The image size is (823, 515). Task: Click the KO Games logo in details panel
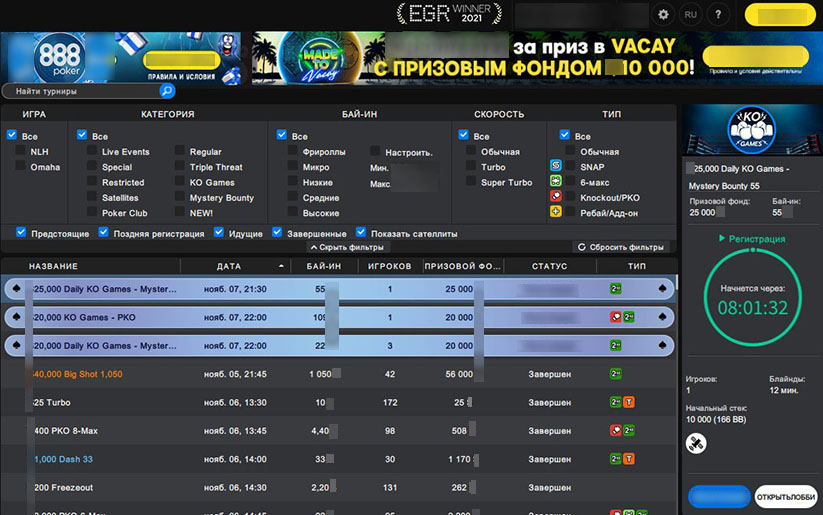point(751,130)
